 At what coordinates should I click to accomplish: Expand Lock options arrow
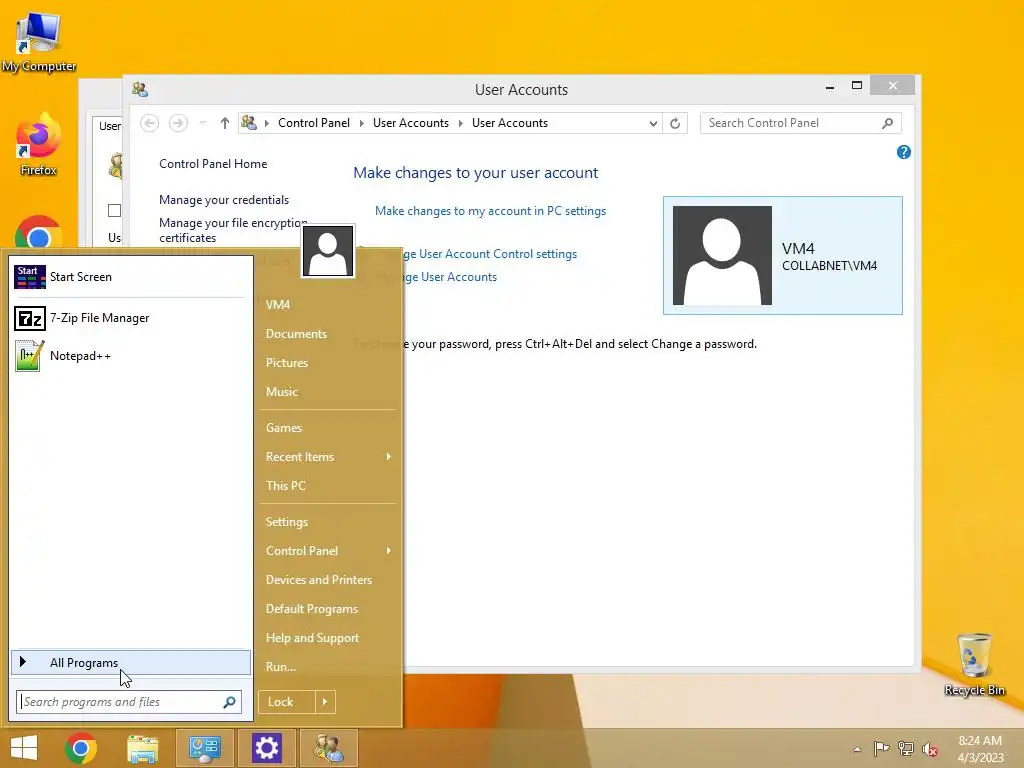pyautogui.click(x=325, y=702)
